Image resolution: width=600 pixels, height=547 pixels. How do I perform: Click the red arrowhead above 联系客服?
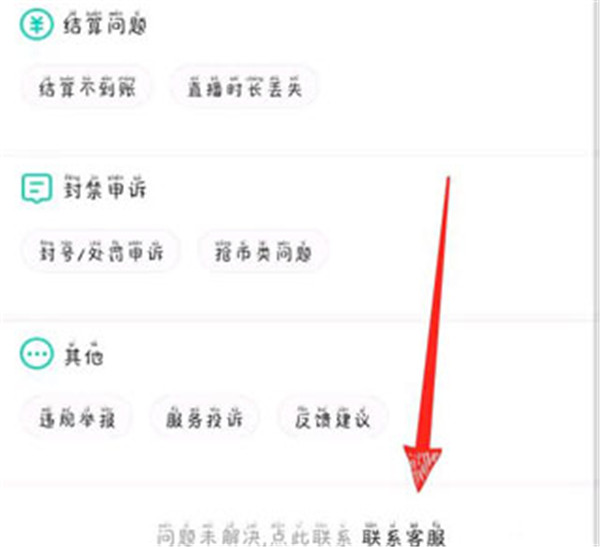422,469
